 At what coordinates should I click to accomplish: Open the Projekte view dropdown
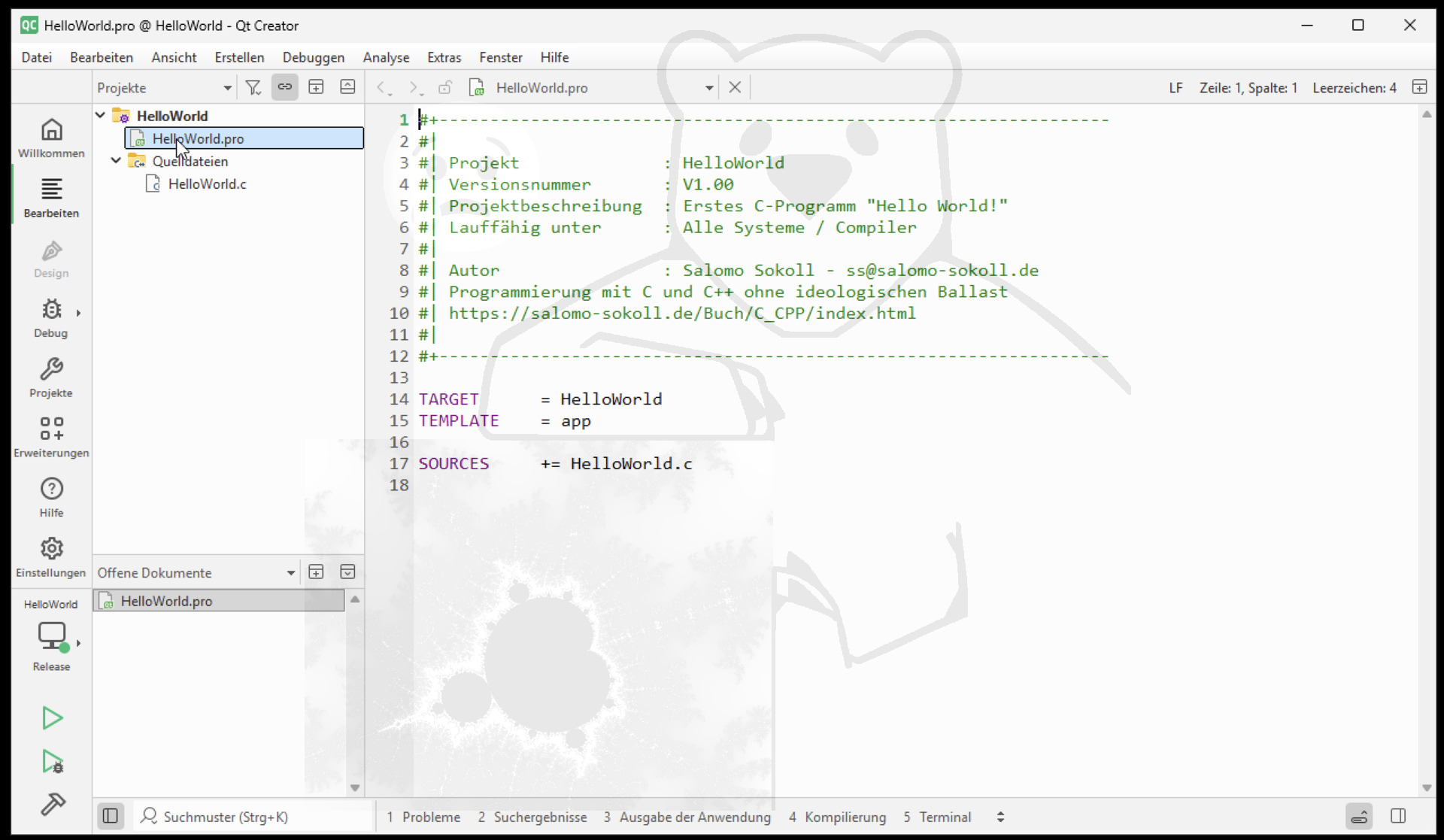pos(164,87)
